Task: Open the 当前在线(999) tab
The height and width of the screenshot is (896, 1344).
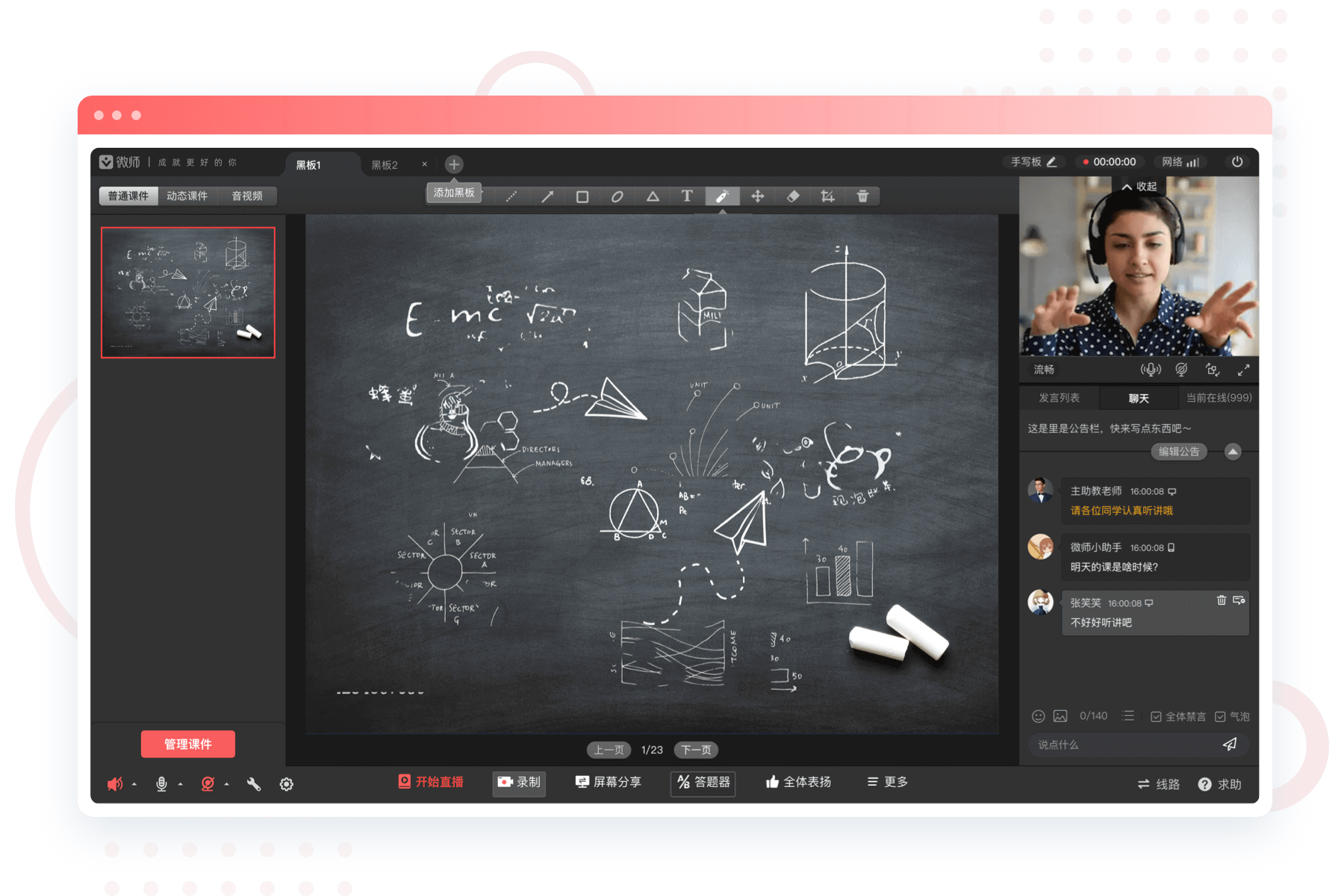Action: [1219, 398]
